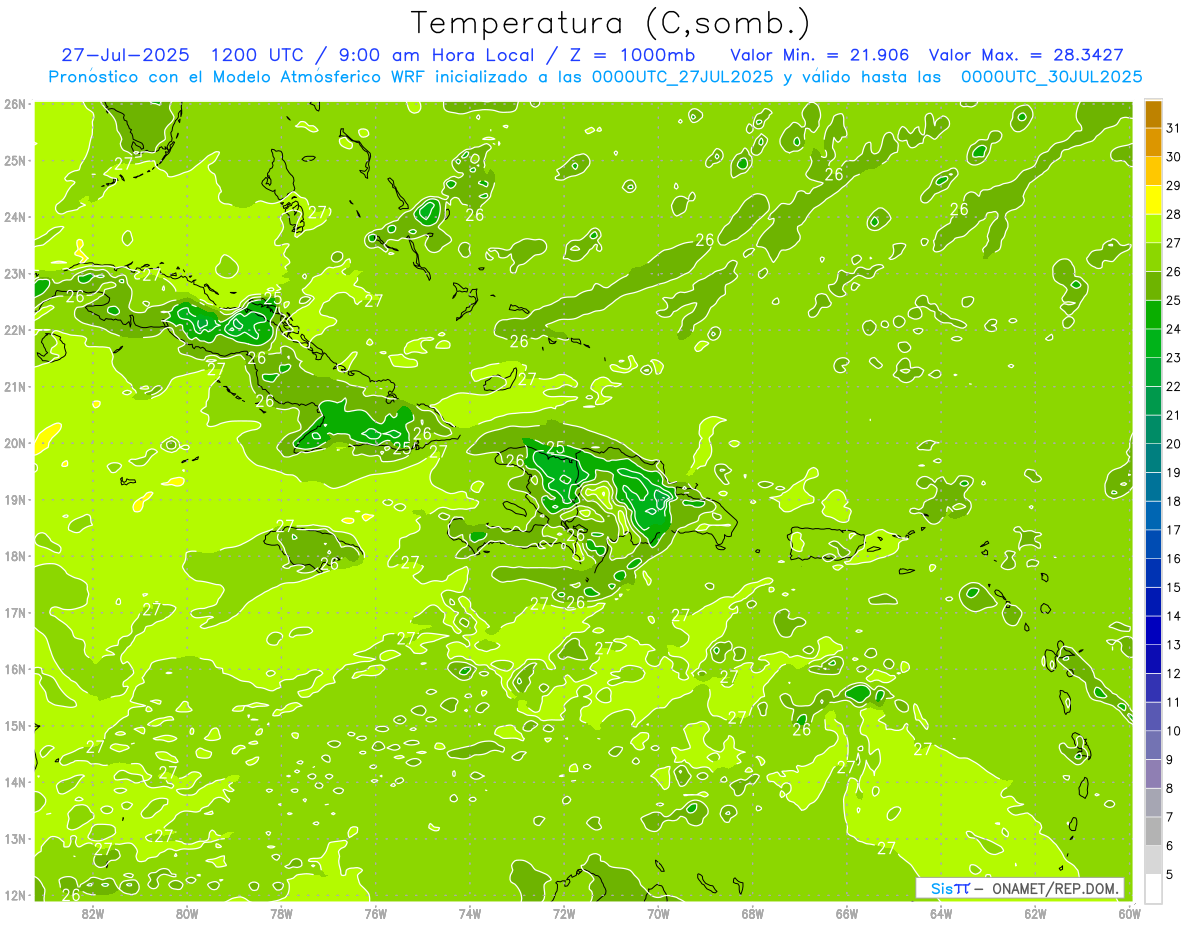Click the longitude axis label "64W"
This screenshot has width=1200, height=927.
coord(941,913)
